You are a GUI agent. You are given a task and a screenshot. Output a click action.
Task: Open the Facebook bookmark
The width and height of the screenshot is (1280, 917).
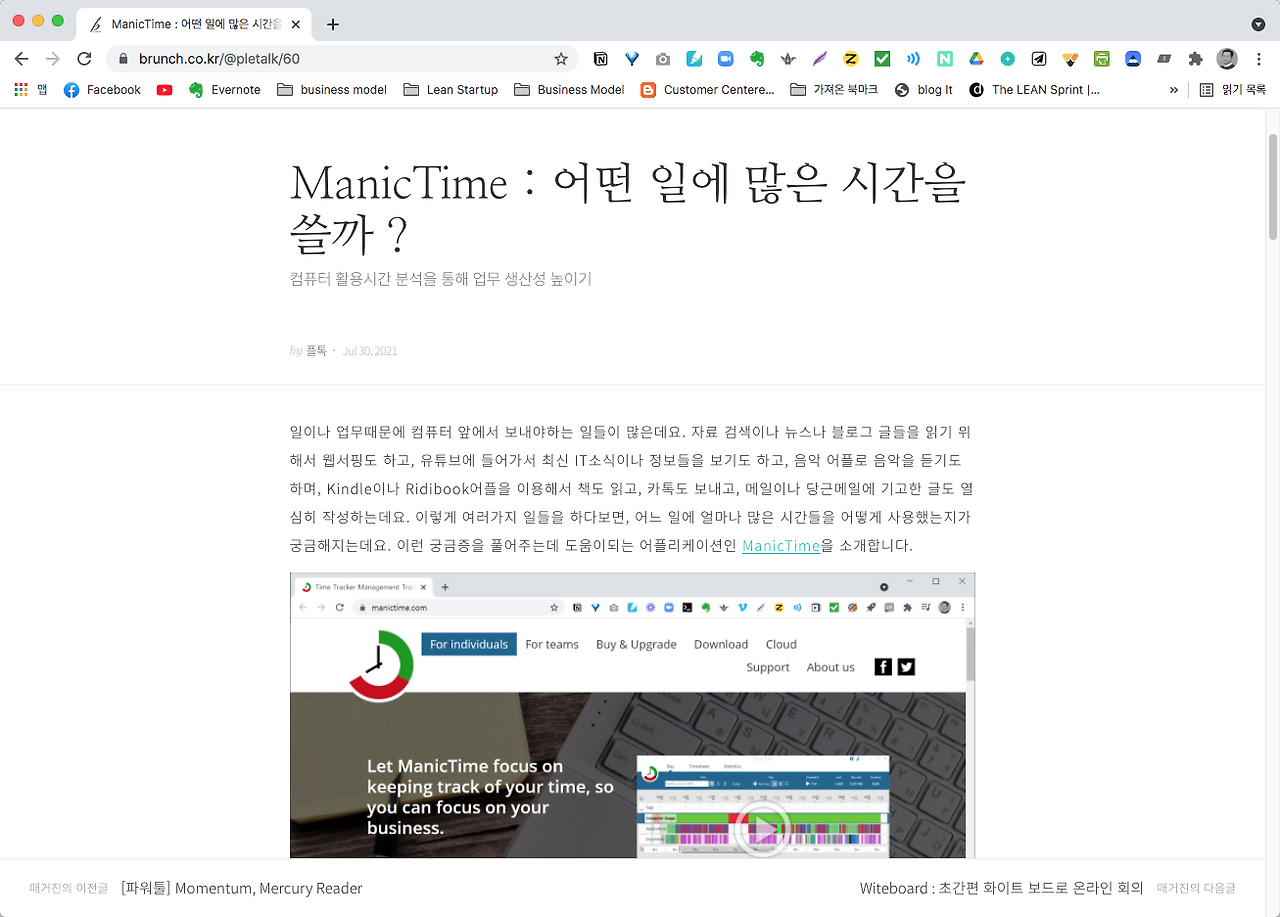tap(102, 90)
